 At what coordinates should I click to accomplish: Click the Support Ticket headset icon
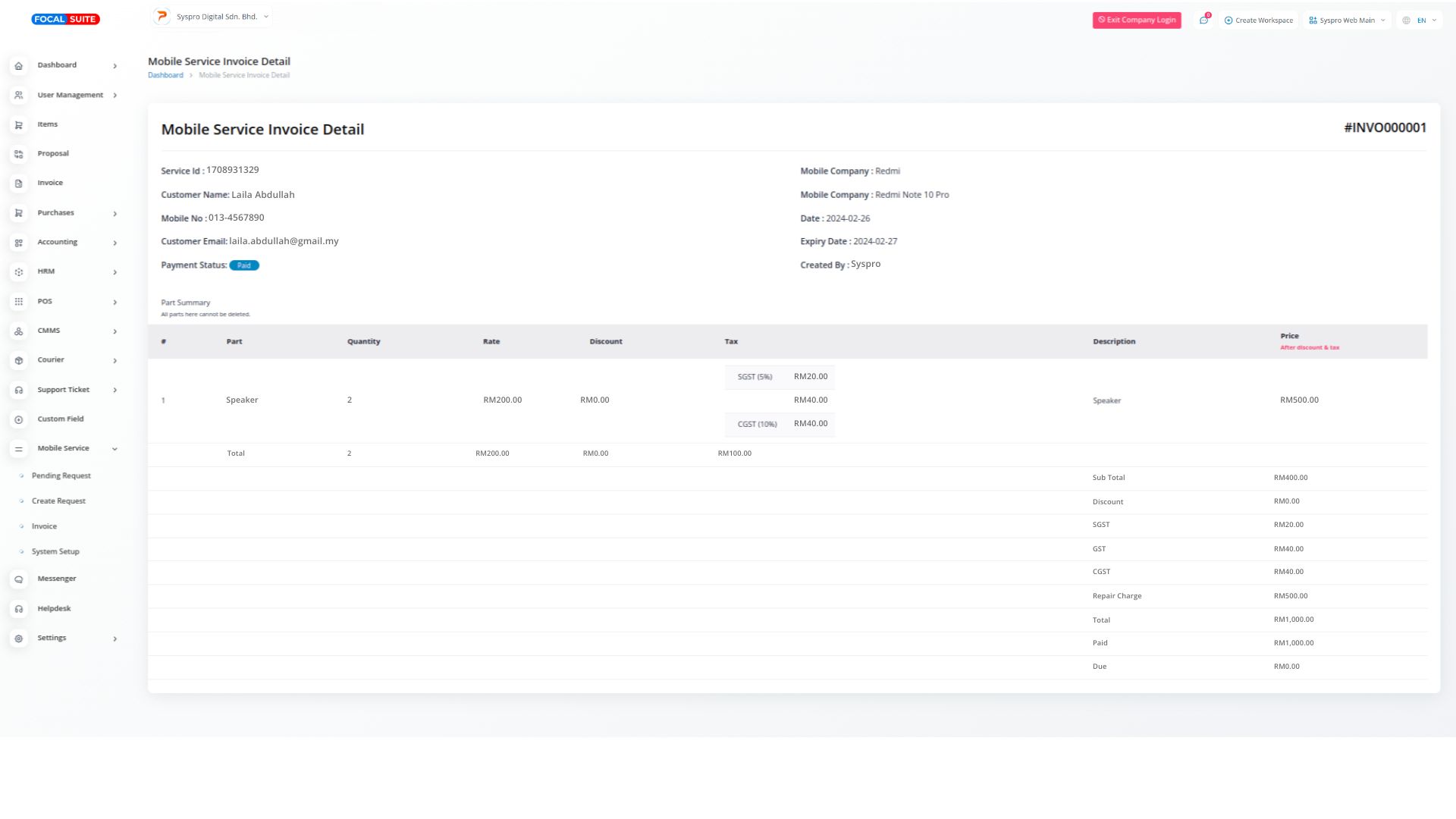(19, 390)
